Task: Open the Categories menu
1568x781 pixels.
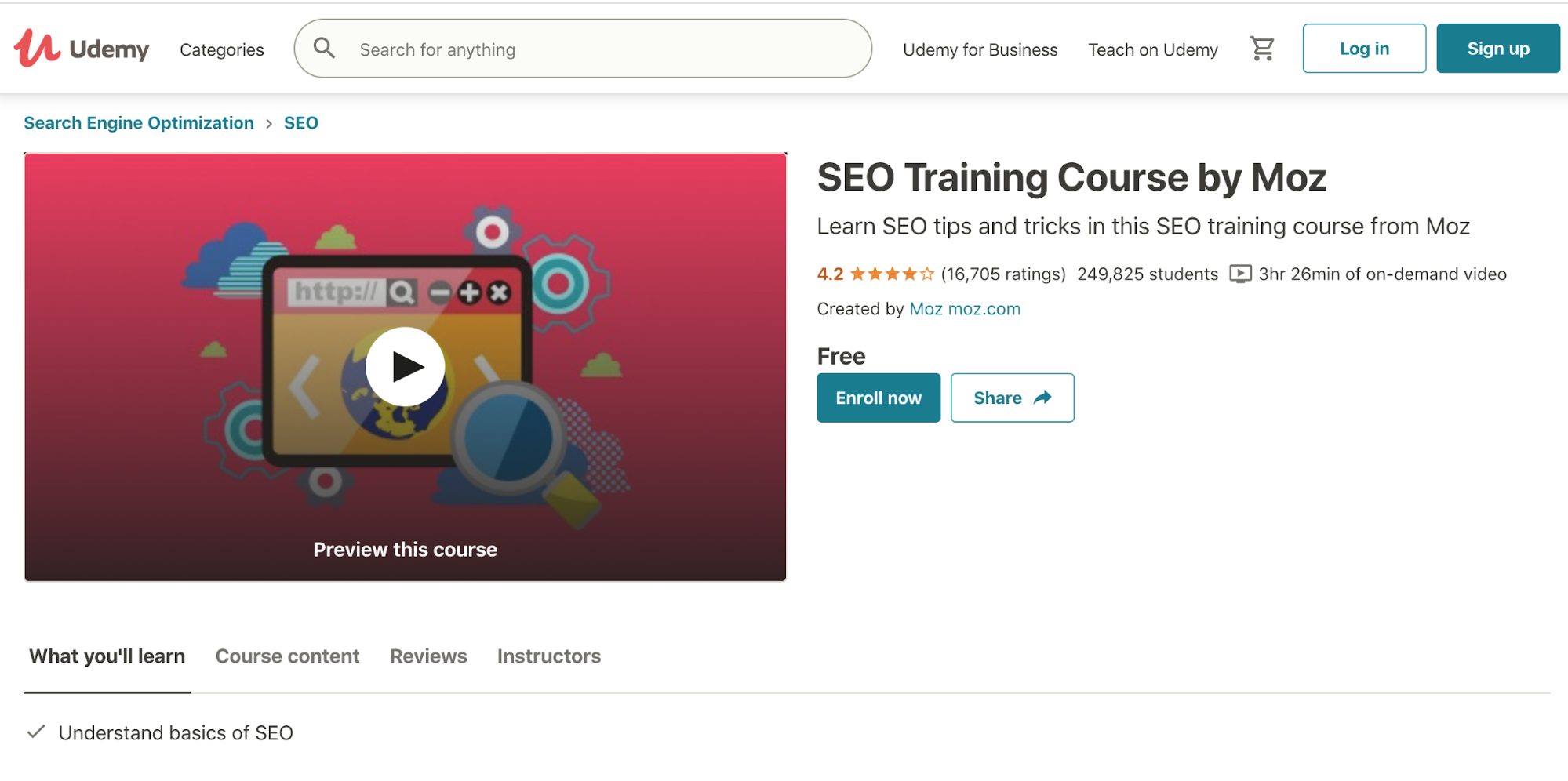Action: click(x=222, y=49)
